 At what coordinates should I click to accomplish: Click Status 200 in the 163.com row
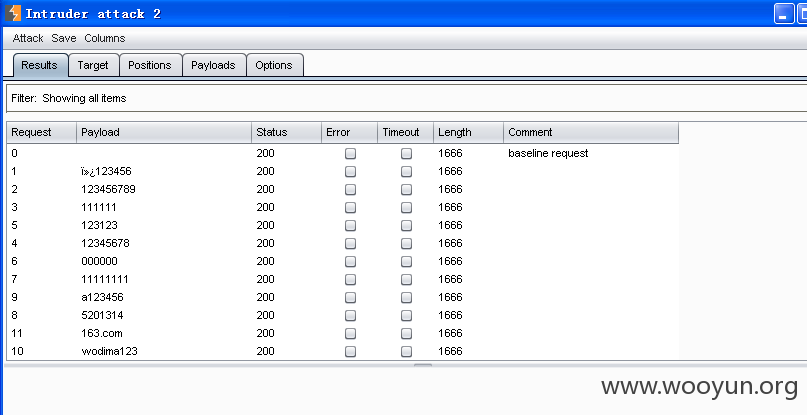pyautogui.click(x=266, y=334)
